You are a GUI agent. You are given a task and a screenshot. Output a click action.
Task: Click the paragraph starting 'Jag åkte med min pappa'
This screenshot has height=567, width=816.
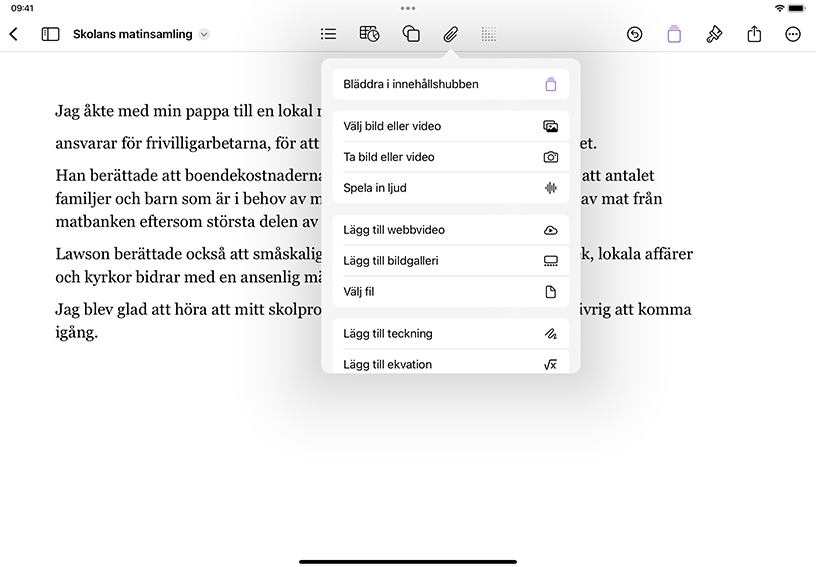click(188, 111)
